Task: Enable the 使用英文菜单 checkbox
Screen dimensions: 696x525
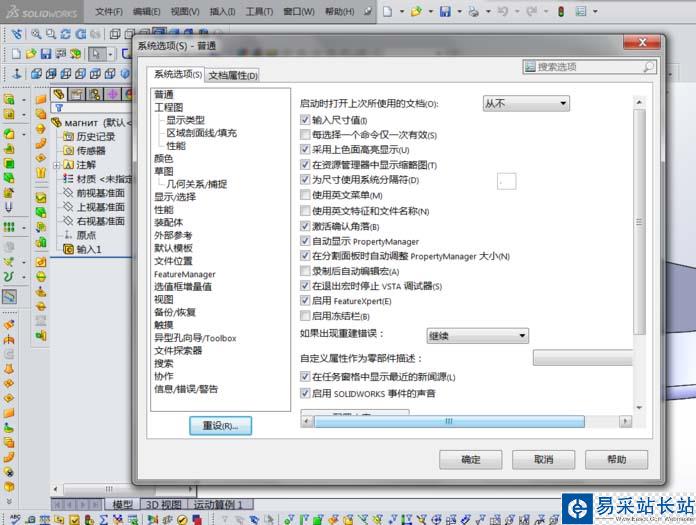Action: pos(305,195)
